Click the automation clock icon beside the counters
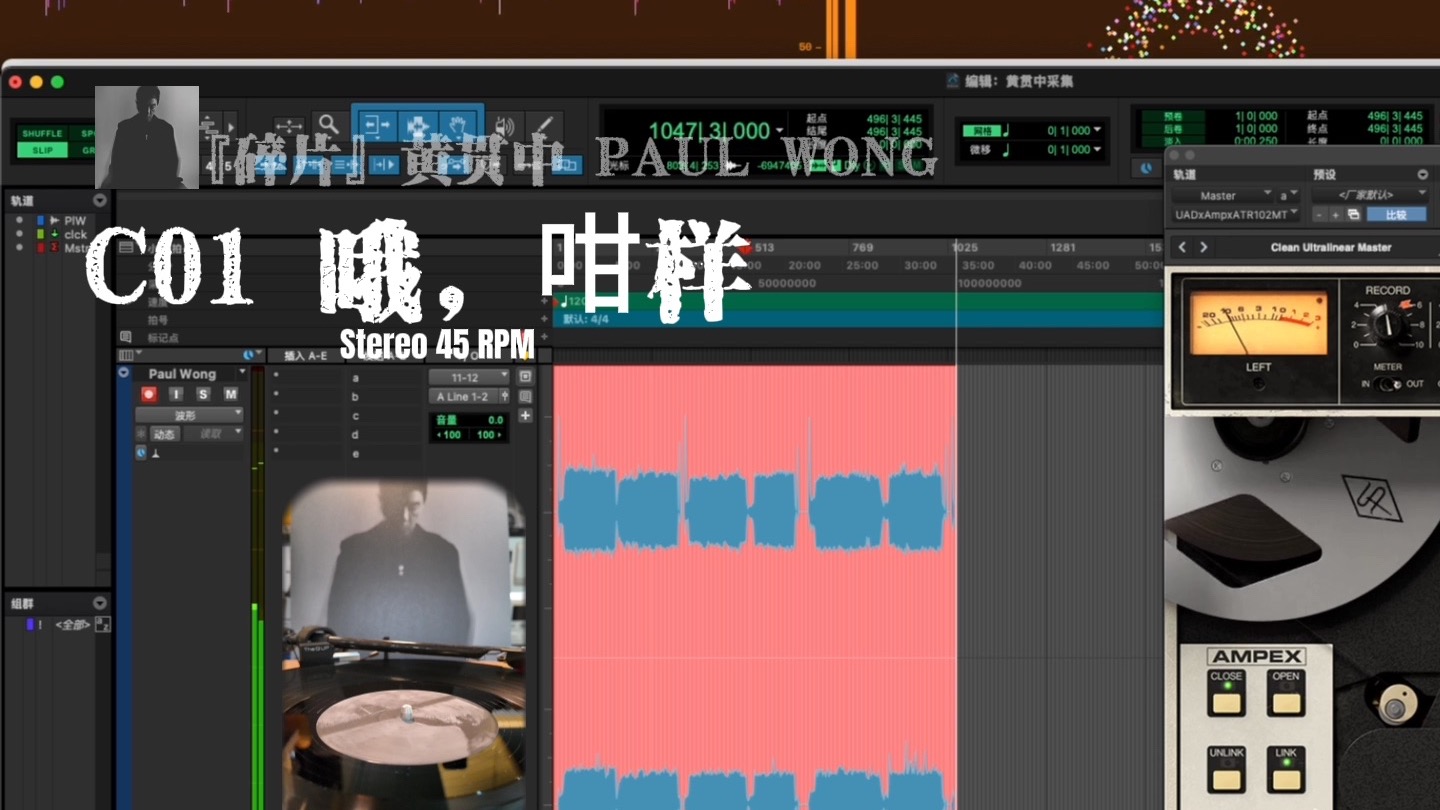 1146,168
